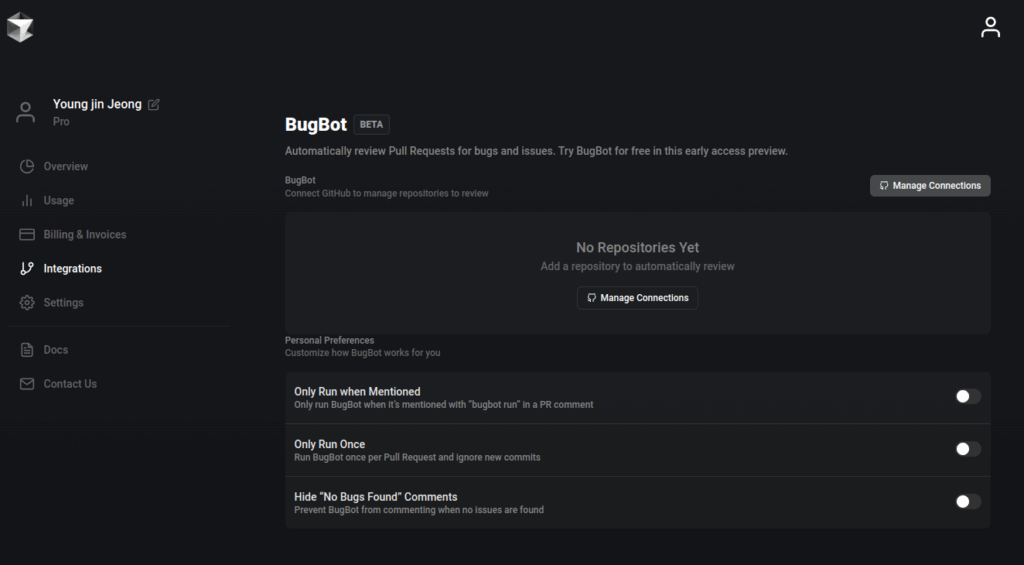The width and height of the screenshot is (1024, 565).
Task: Toggle Hide "No Bugs Found" Comments
Action: point(967,502)
